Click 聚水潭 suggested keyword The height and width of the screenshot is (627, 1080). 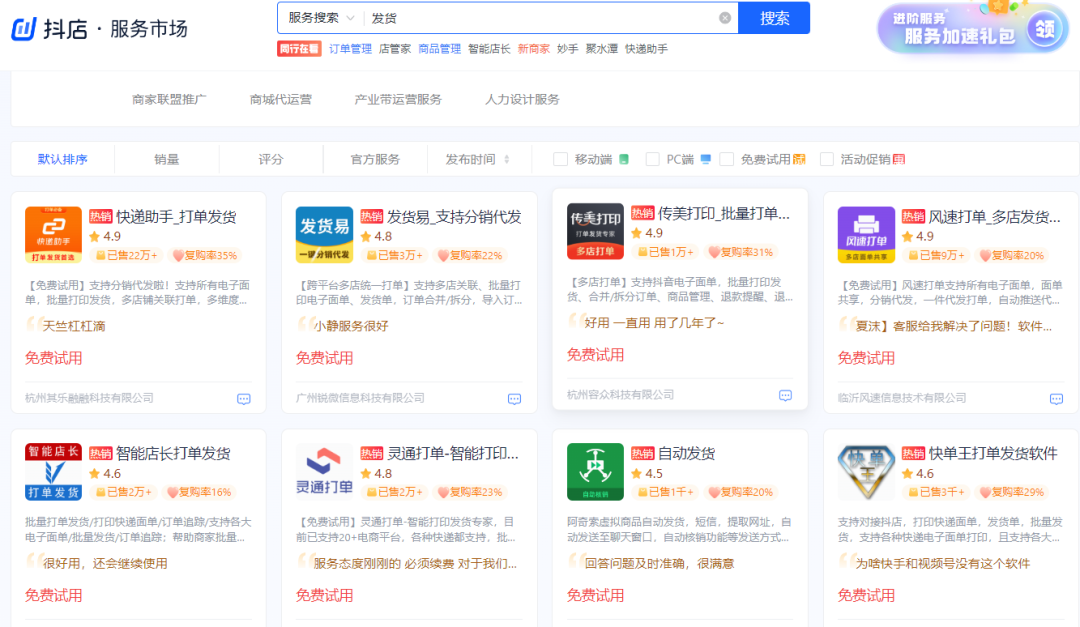[x=601, y=49]
